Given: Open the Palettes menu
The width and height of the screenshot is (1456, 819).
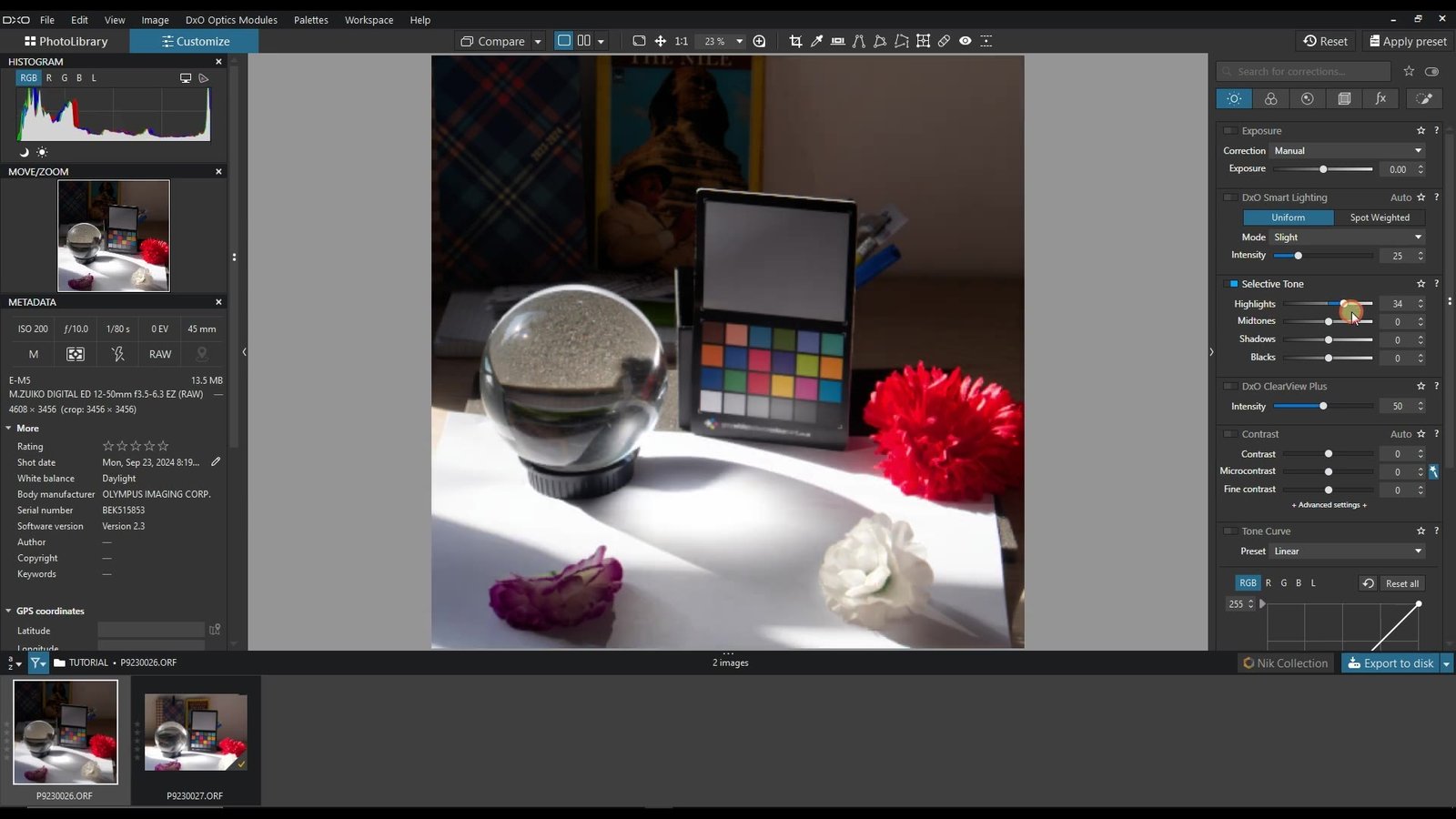Looking at the screenshot, I should [310, 20].
